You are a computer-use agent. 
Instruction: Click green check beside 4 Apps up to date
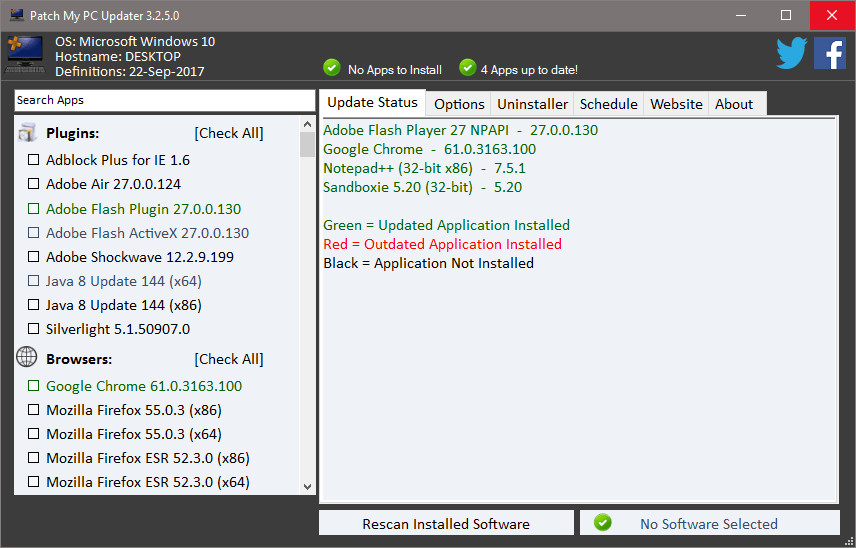pyautogui.click(x=467, y=68)
